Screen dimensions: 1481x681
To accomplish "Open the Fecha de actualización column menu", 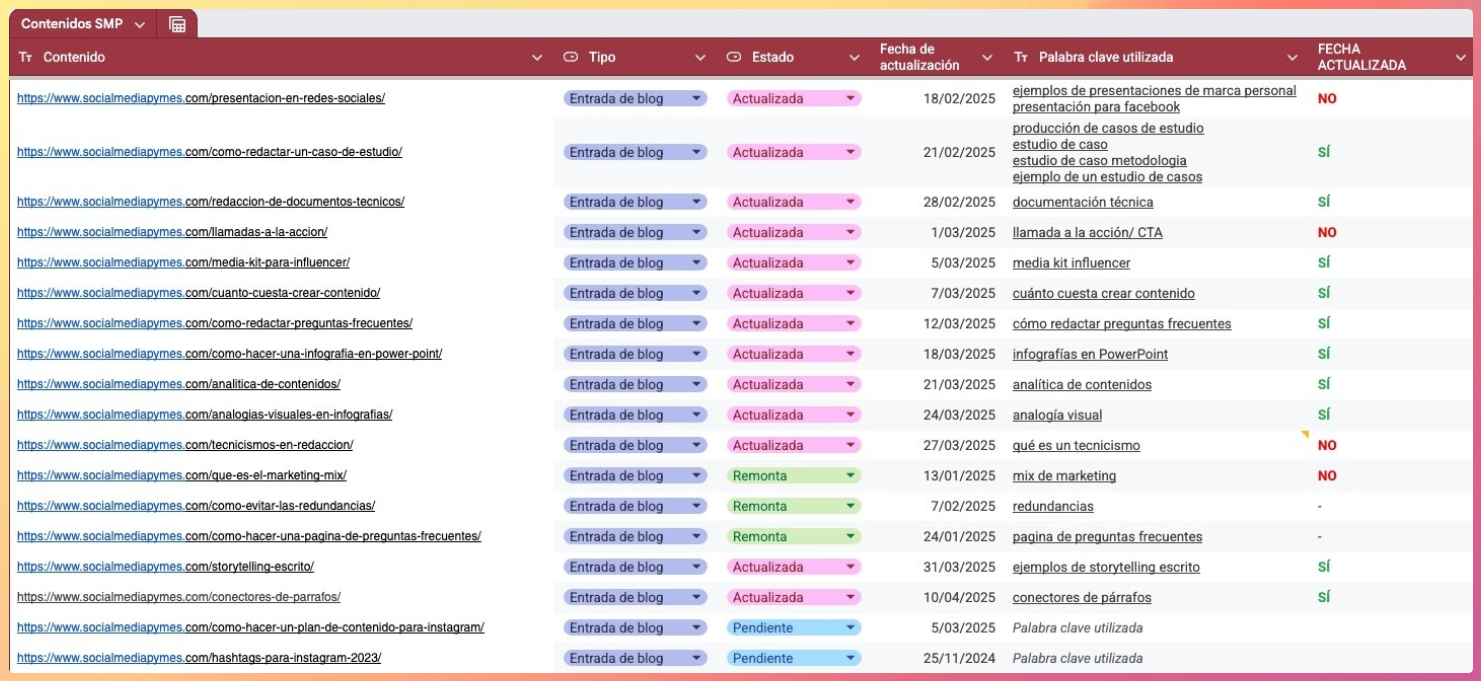I will click(x=987, y=58).
